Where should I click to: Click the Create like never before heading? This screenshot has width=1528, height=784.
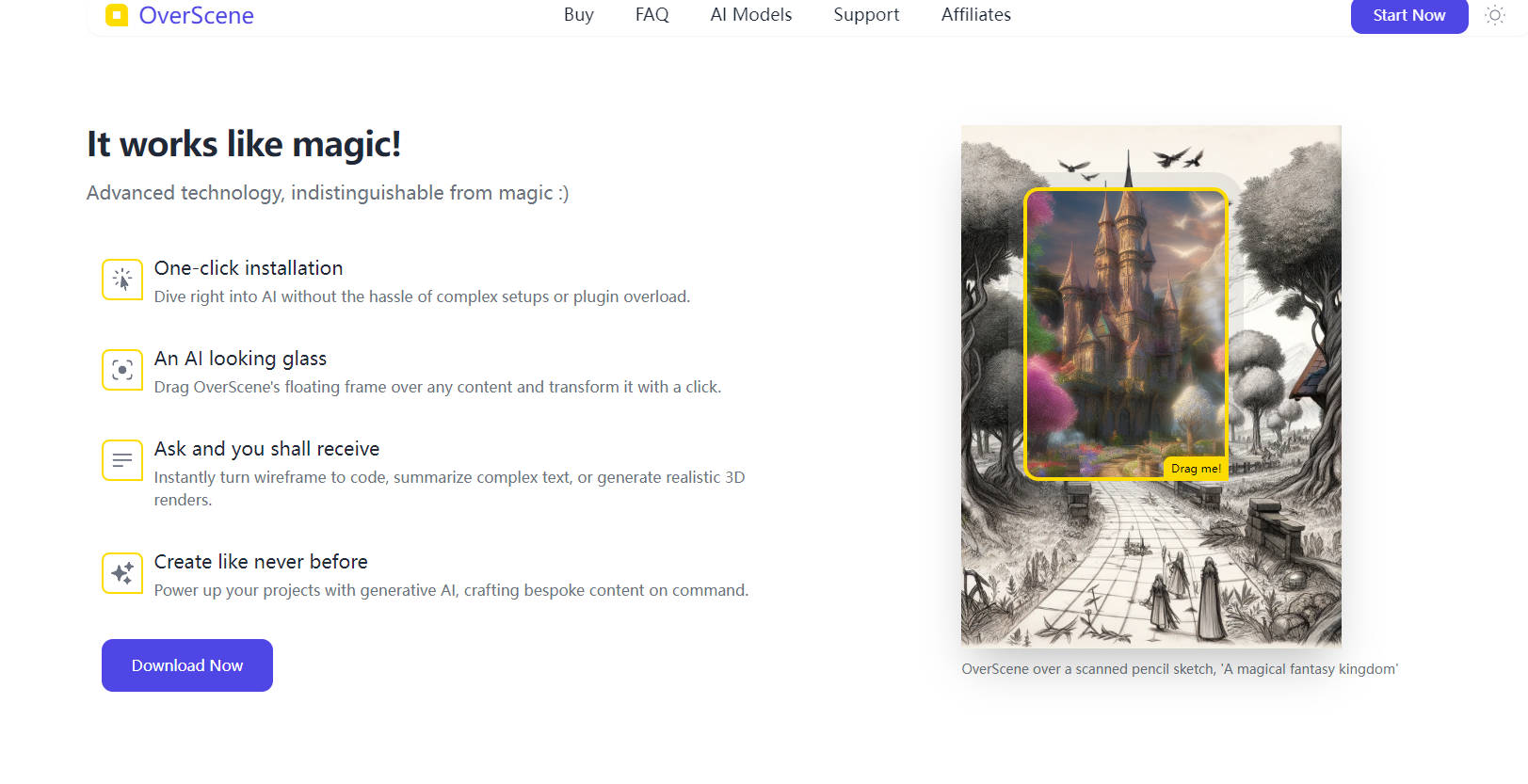click(261, 562)
